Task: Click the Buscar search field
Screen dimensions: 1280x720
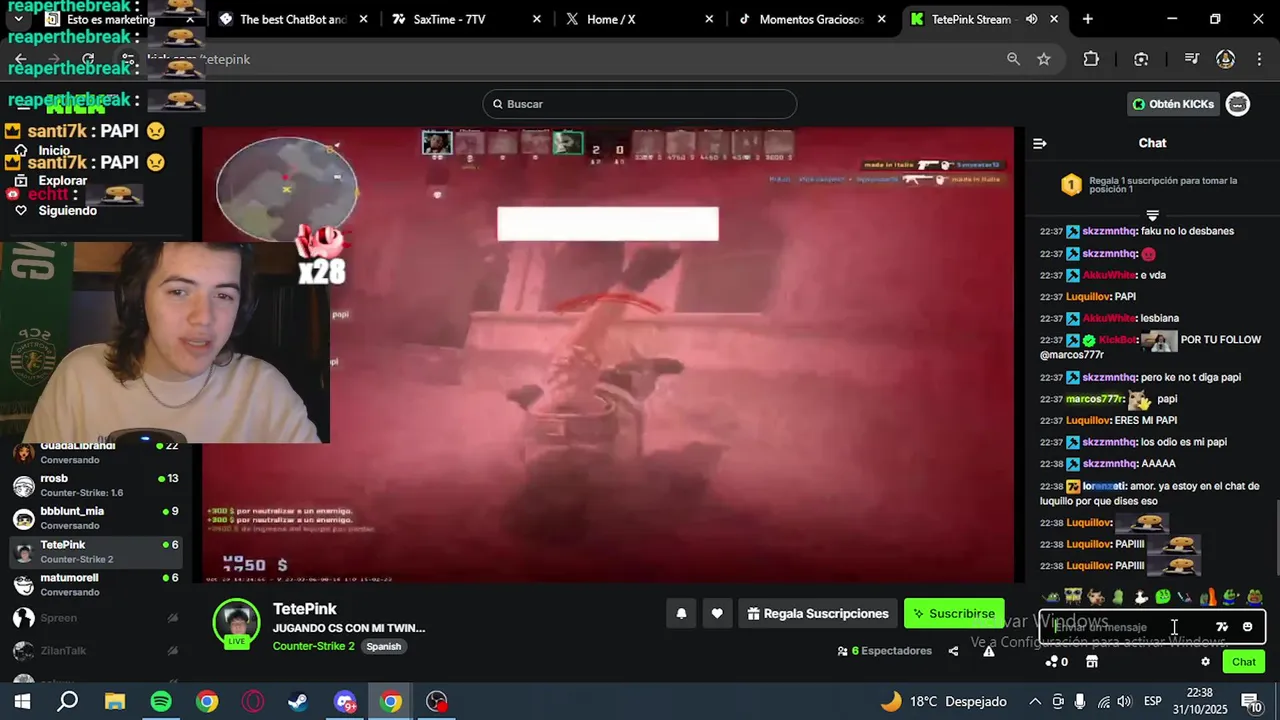Action: [640, 104]
